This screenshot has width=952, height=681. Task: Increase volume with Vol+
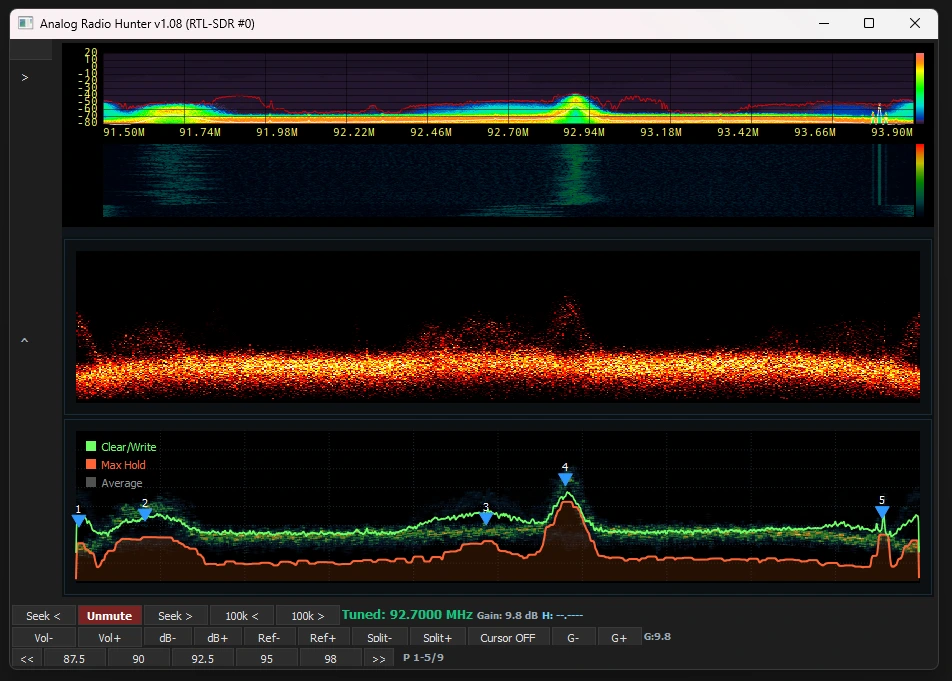(x=110, y=637)
